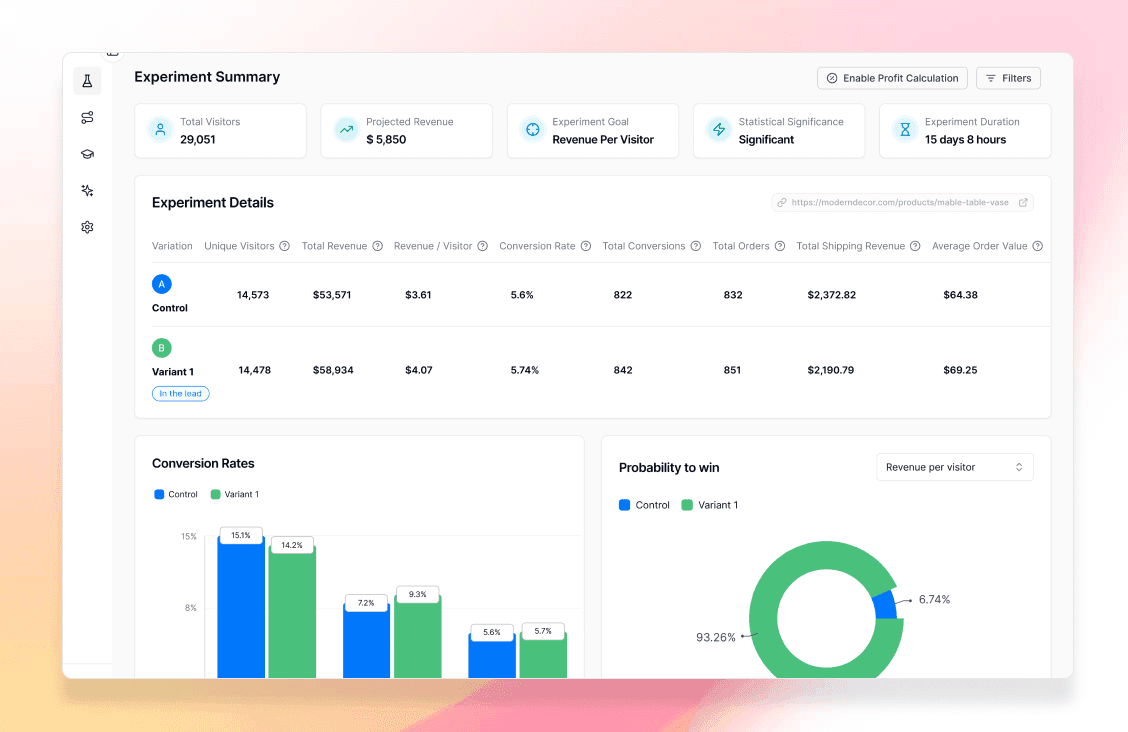Click help icon beside Unique Visitors
The width and height of the screenshot is (1128, 732).
[285, 246]
